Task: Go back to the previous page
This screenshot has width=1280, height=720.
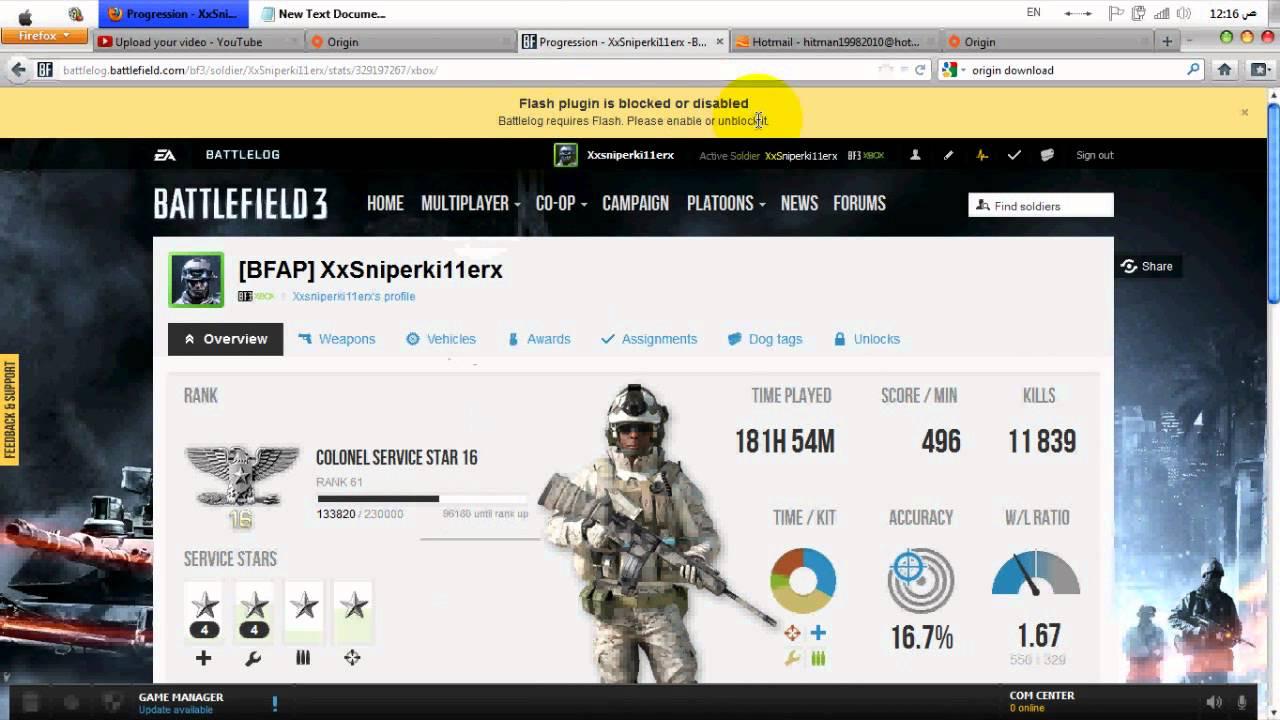Action: [18, 70]
